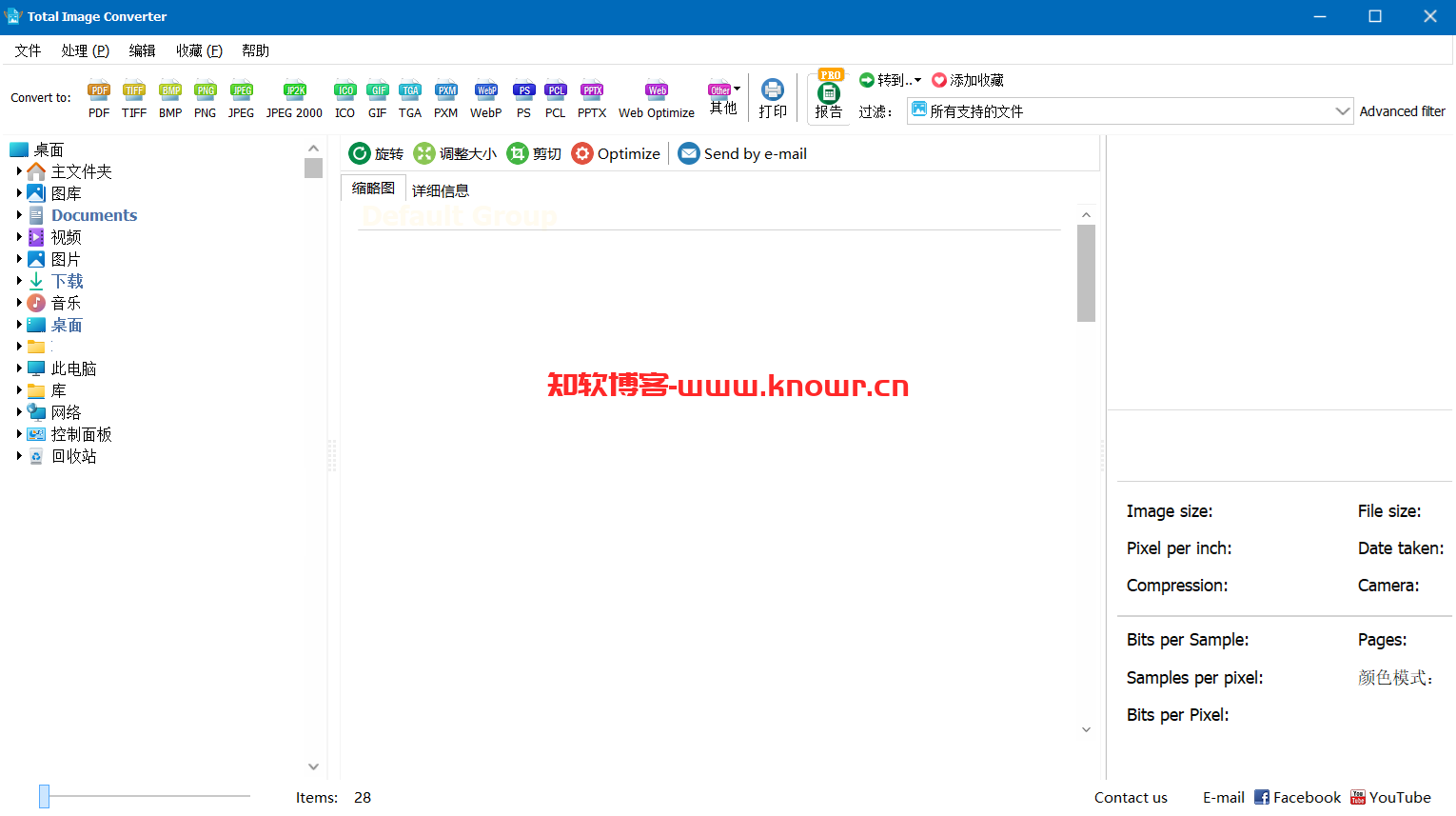Open the 转到 go-to dropdown
This screenshot has width=1456, height=816.
click(x=891, y=80)
